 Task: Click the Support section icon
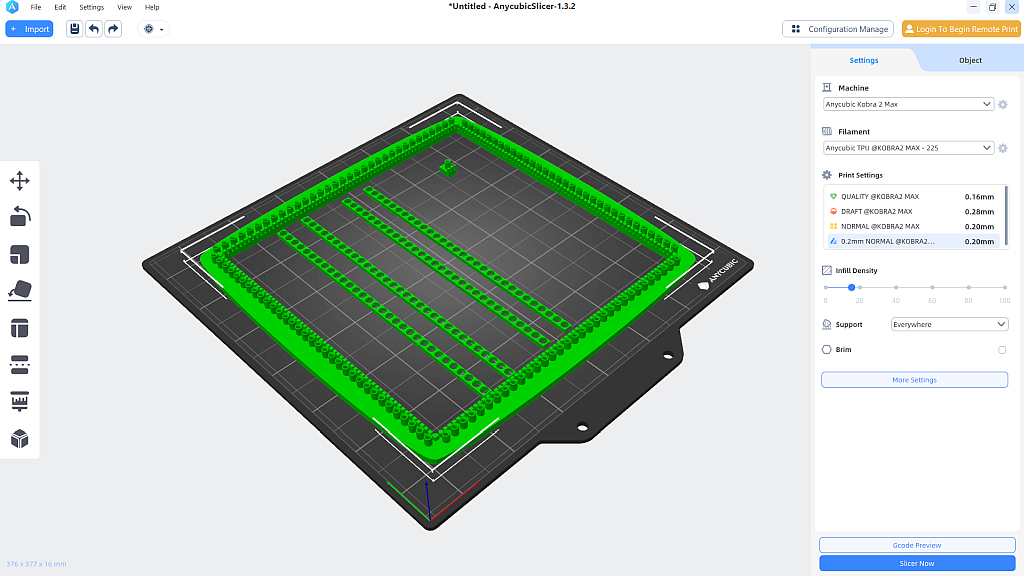click(827, 325)
